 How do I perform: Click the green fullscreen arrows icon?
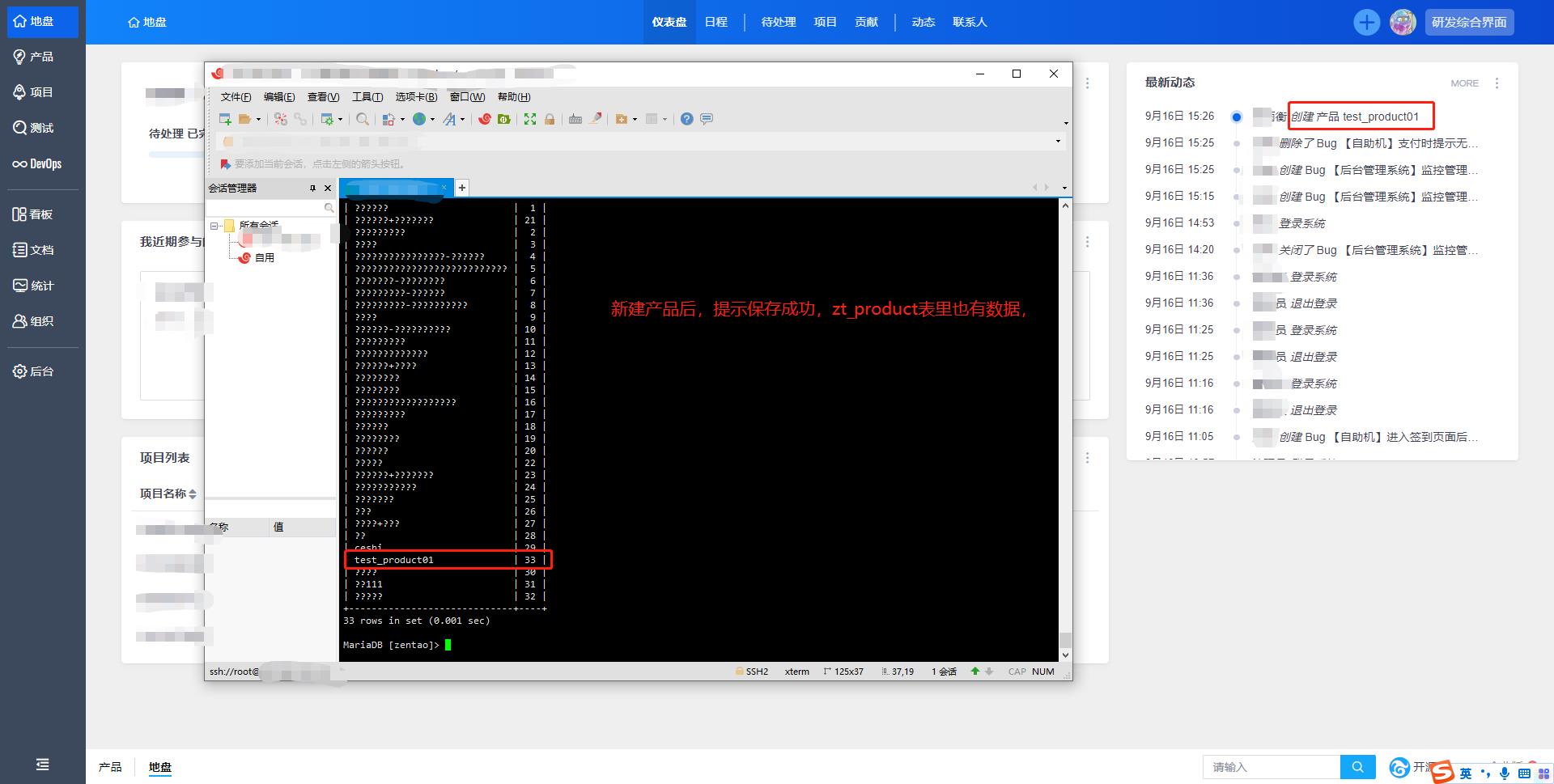point(530,119)
